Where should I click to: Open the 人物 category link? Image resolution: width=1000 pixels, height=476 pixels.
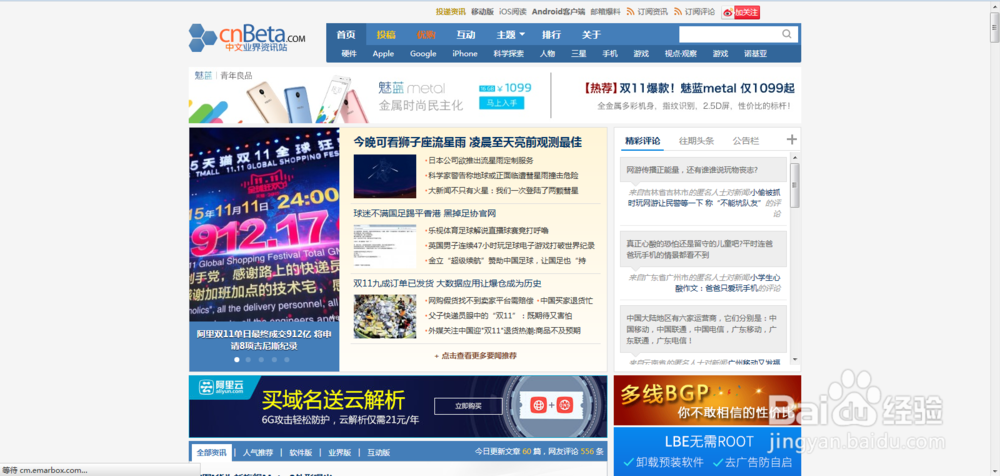(x=547, y=54)
